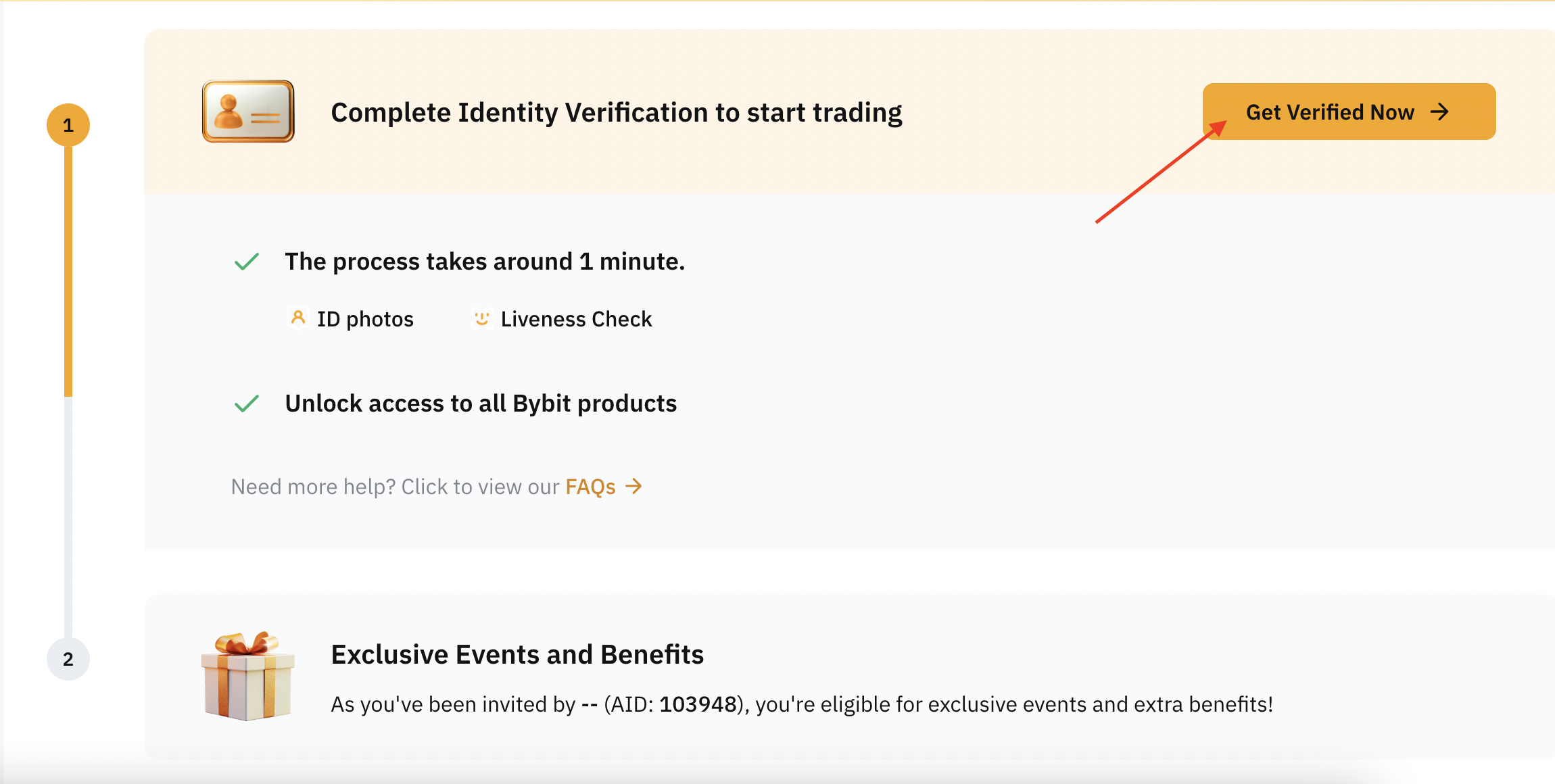Click The process takes around 1 minute text

(x=485, y=262)
